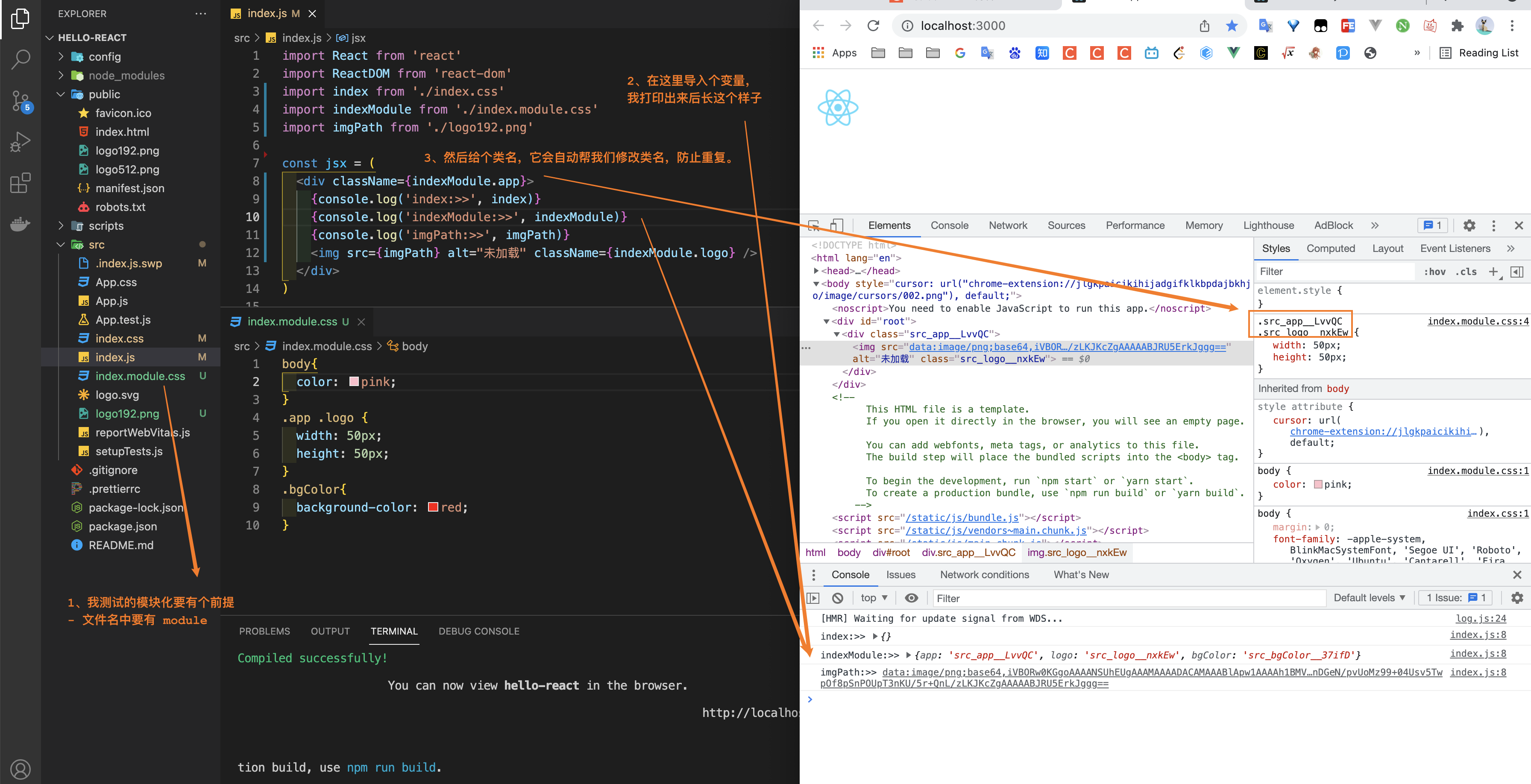Open log.js:24 console source link

coord(1481,618)
